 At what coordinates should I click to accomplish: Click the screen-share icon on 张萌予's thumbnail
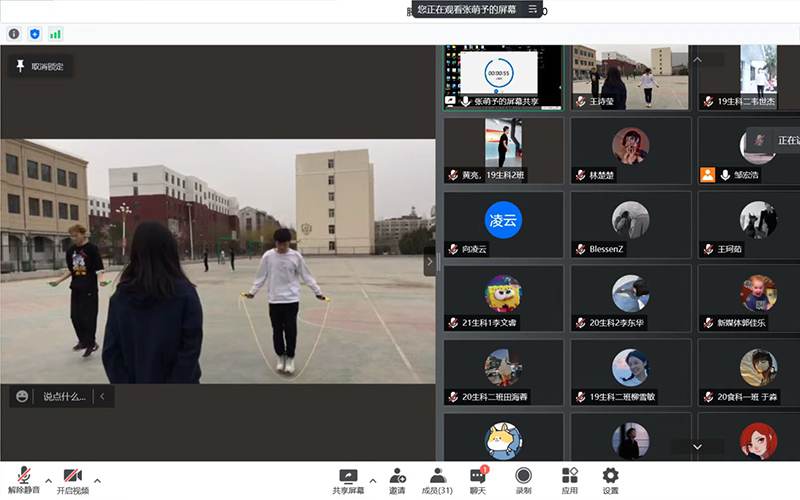[451, 101]
